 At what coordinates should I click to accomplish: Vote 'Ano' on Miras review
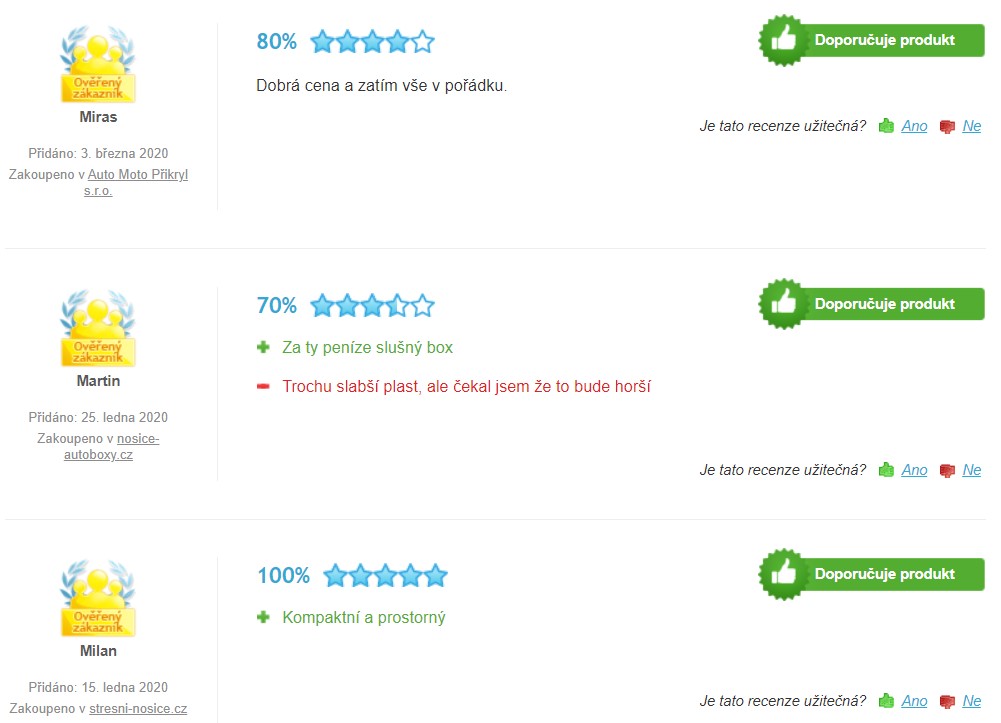[914, 126]
